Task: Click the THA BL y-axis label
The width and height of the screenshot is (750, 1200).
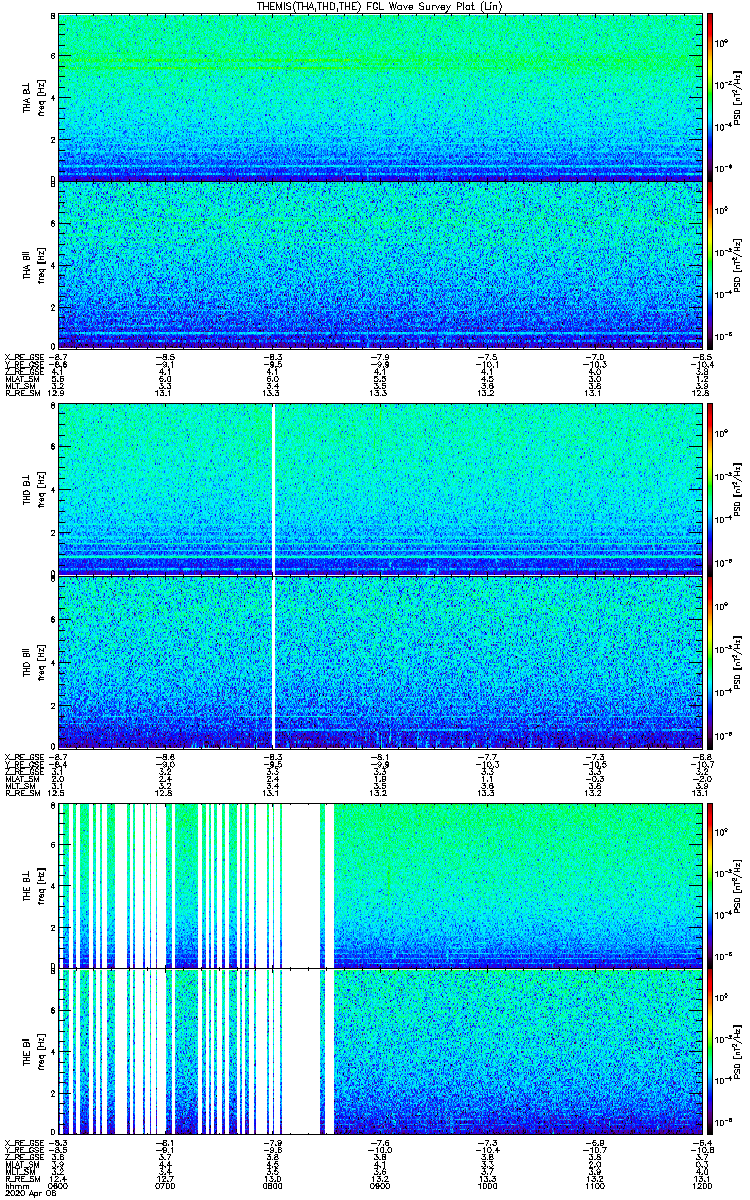Action: click(x=27, y=97)
